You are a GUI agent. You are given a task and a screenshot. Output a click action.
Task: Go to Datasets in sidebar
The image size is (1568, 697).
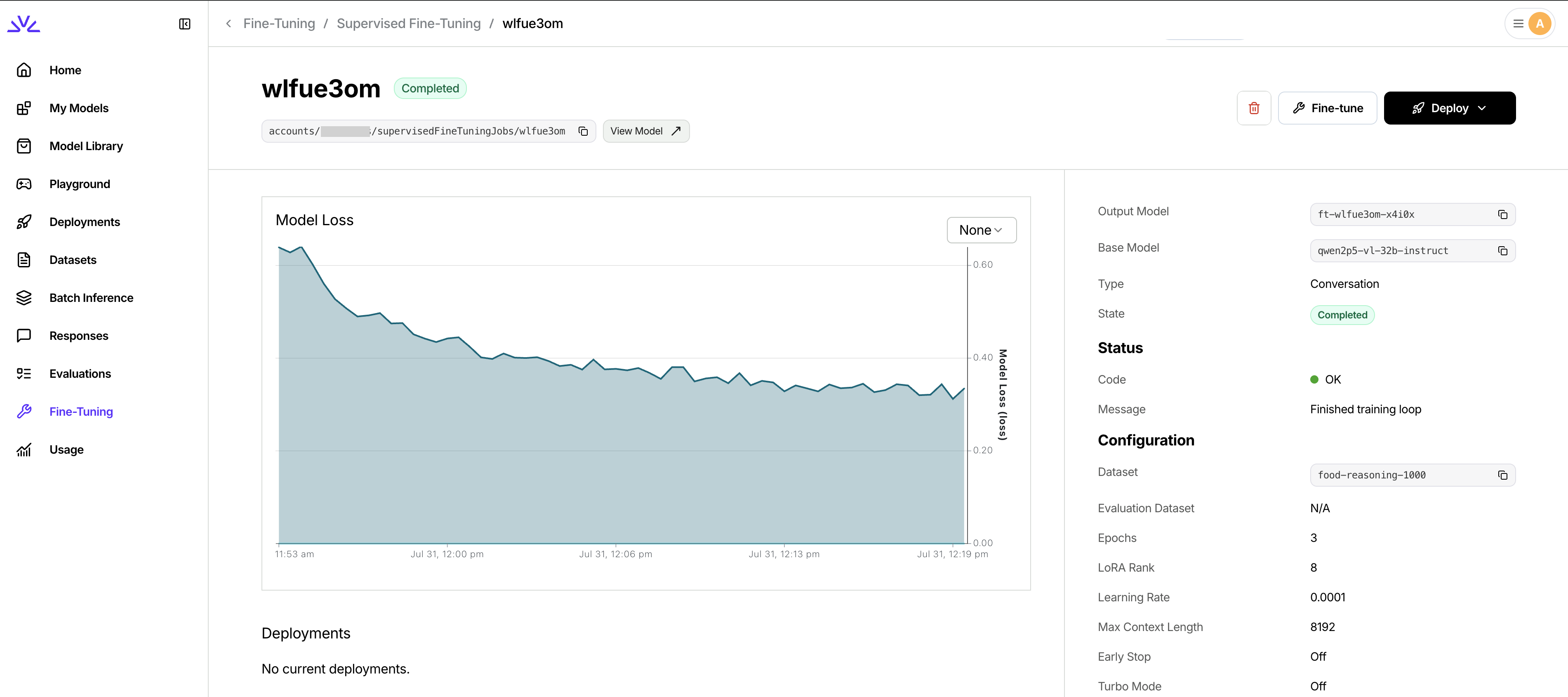click(x=73, y=260)
